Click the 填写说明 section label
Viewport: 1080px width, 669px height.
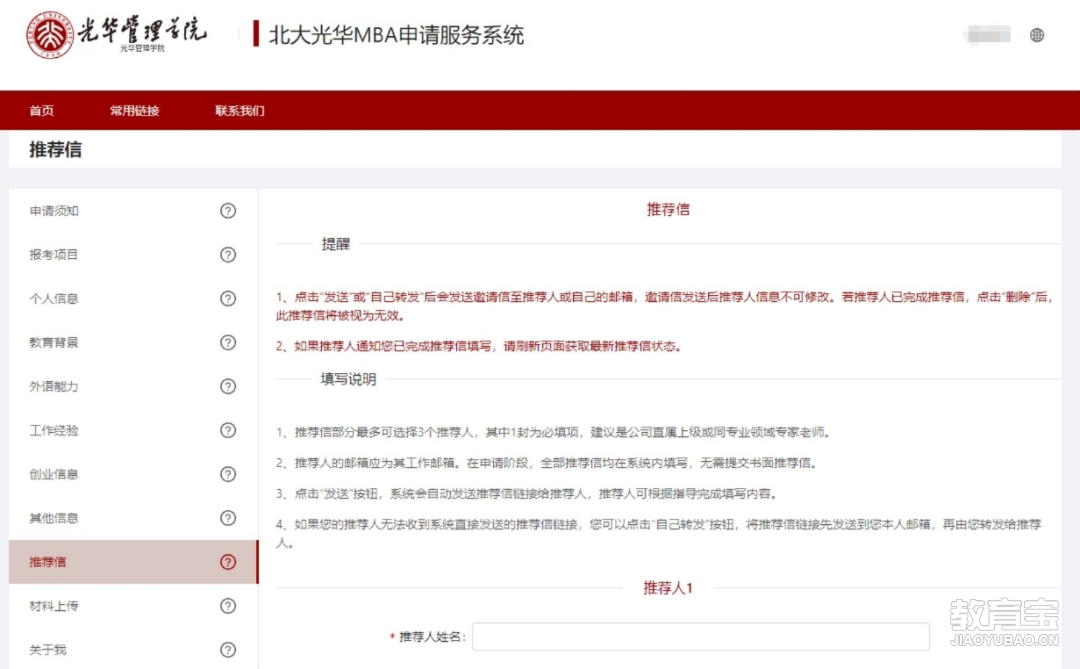tap(349, 379)
